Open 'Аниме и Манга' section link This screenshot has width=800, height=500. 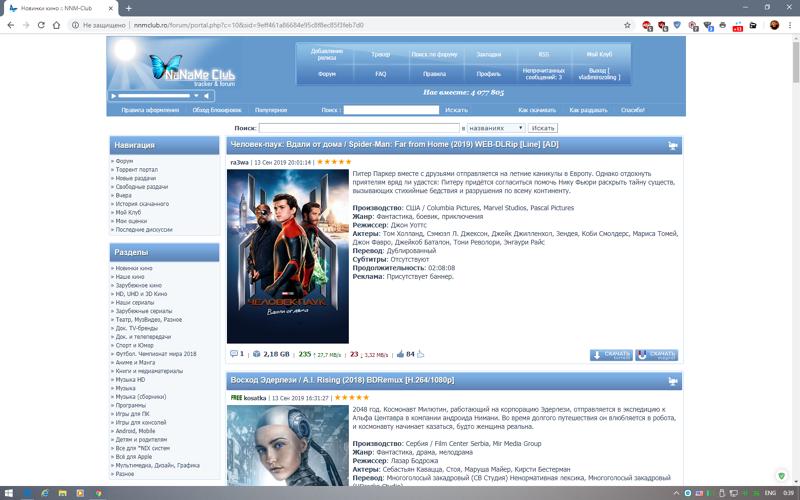(135, 362)
